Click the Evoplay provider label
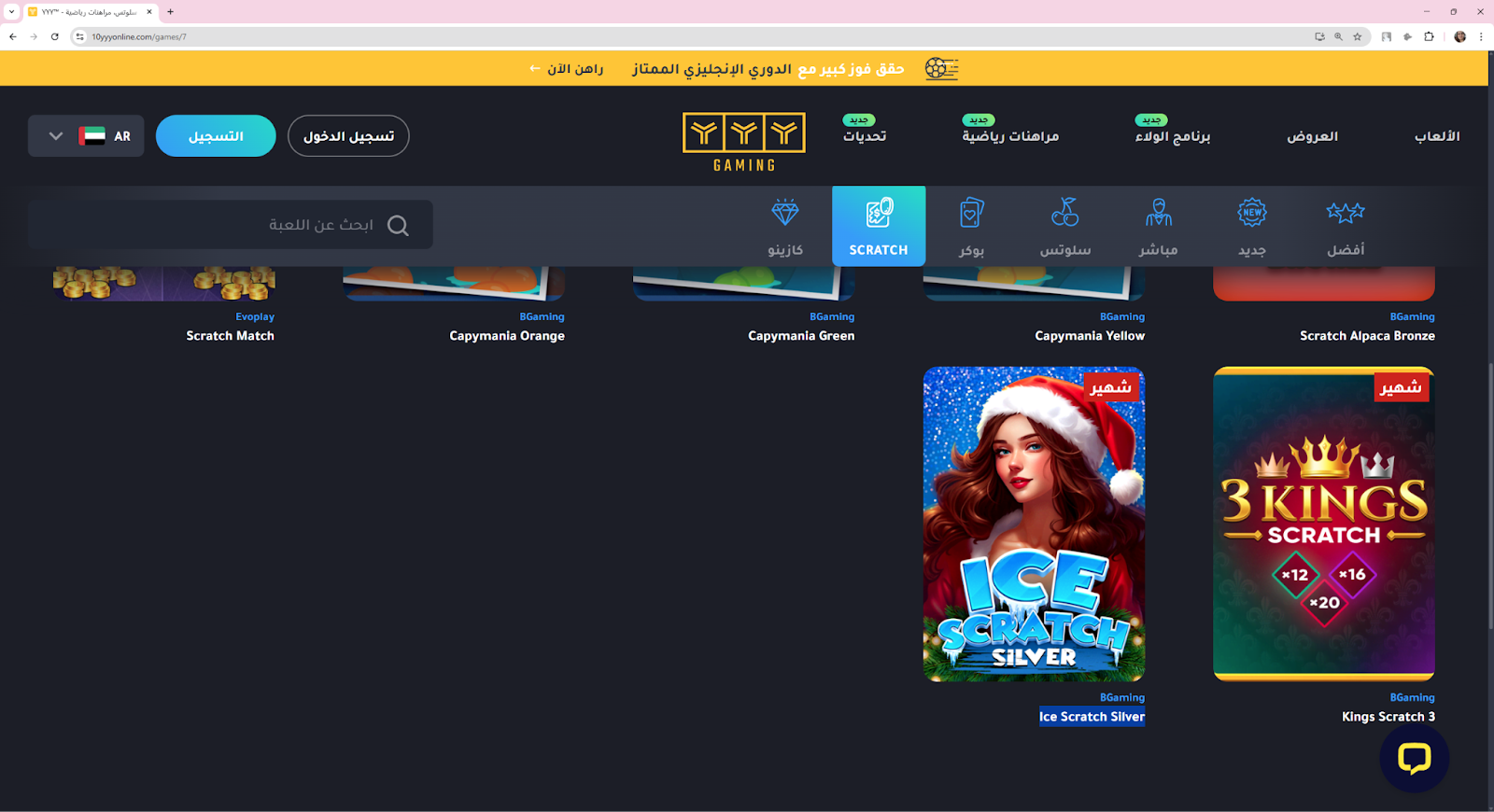The image size is (1494, 812). coord(255,317)
